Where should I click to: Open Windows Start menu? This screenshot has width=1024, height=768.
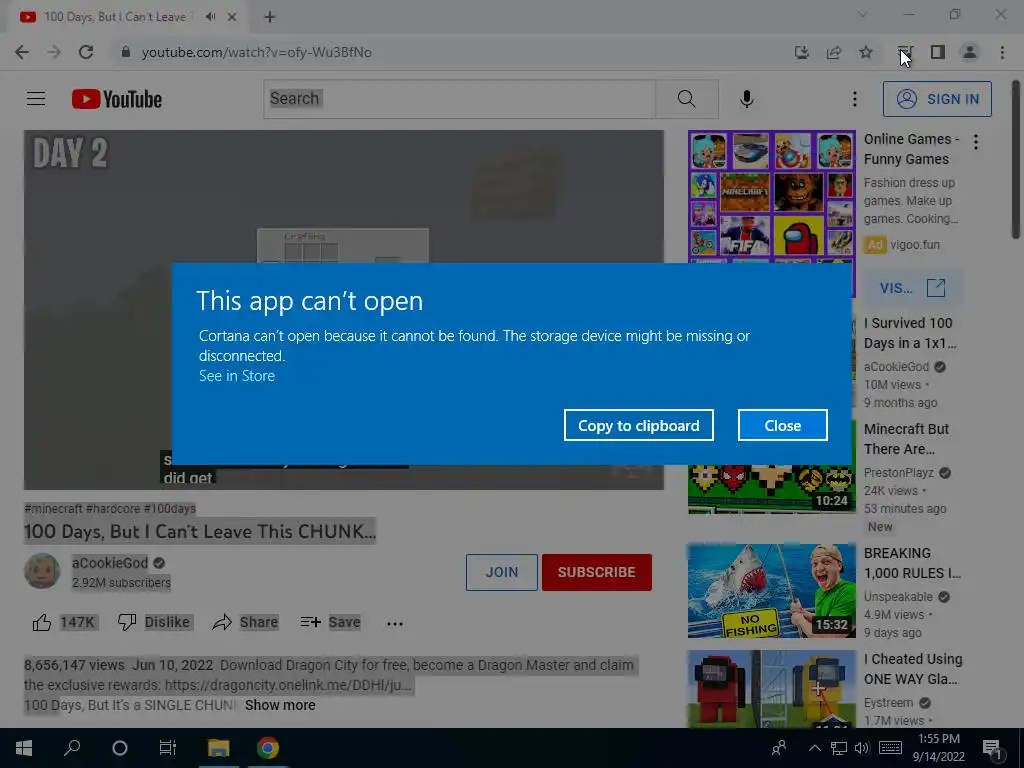point(24,748)
